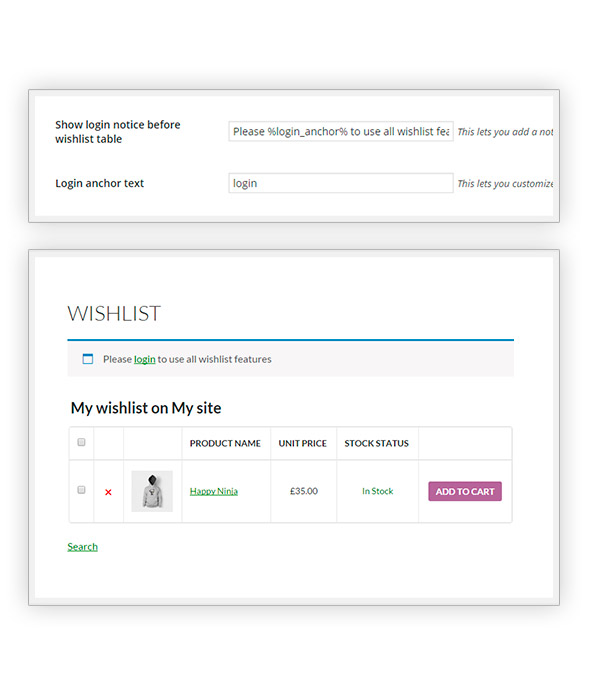This screenshot has width=600, height=691.
Task: Check the Happy Ninja row checkbox
Action: 81,490
